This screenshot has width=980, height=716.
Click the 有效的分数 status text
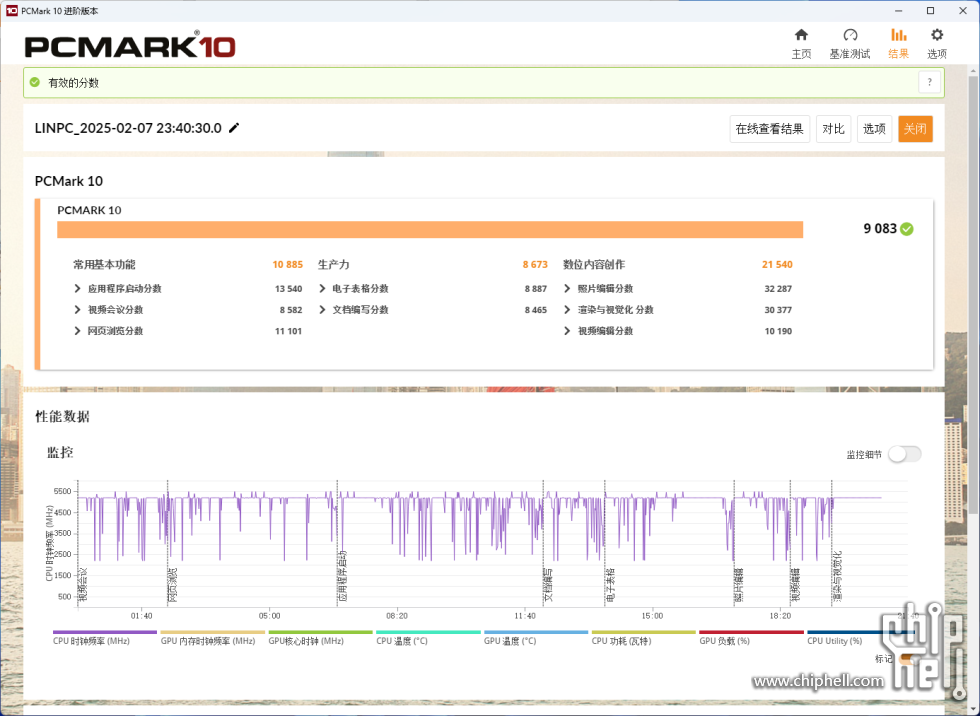tap(73, 82)
